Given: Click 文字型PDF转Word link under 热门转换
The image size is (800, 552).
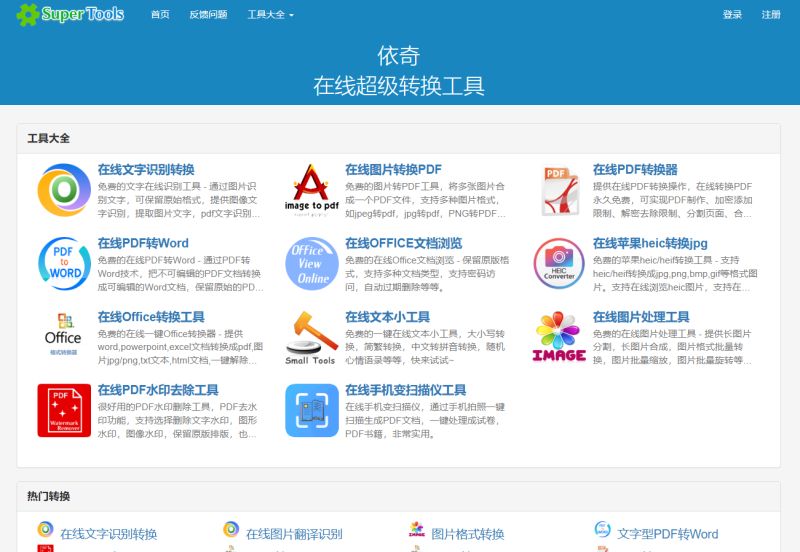Looking at the screenshot, I should click(x=667, y=534).
